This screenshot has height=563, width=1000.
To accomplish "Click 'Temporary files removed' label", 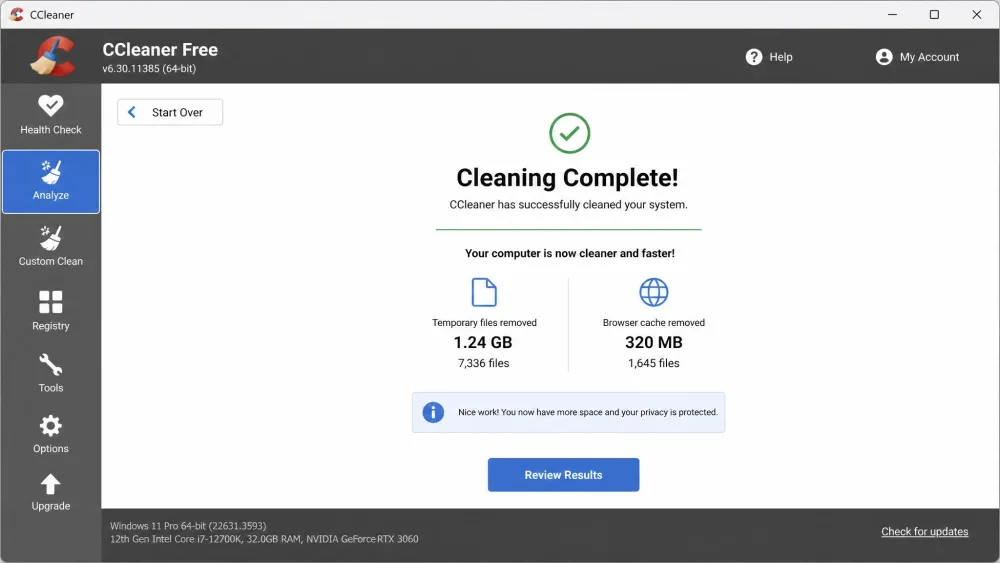I will pyautogui.click(x=484, y=323).
